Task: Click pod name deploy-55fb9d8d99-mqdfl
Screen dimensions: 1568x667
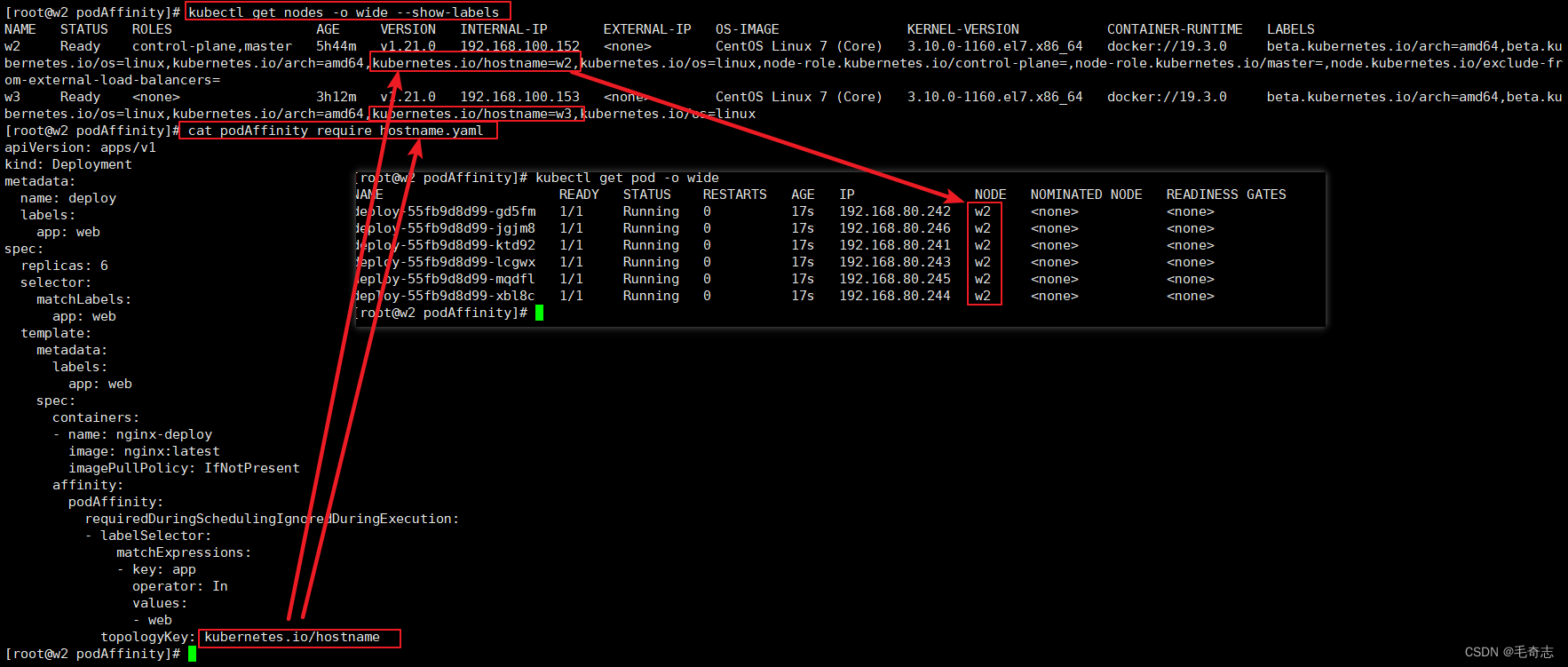Action: 447,279
